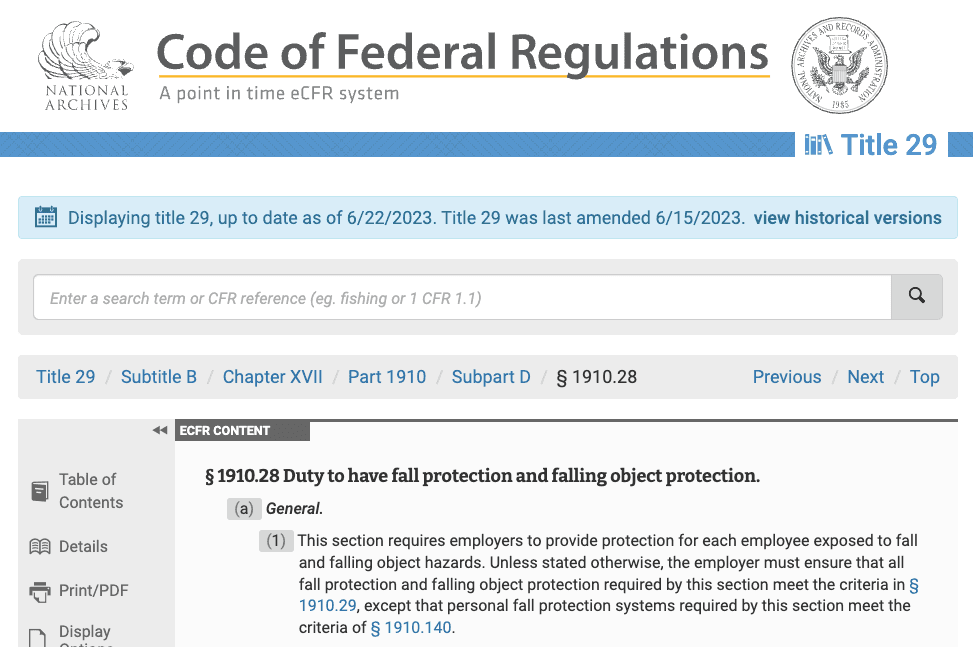Navigate to Chapter XVII breadcrumb
Viewport: 975px width, 647px height.
[x=272, y=377]
